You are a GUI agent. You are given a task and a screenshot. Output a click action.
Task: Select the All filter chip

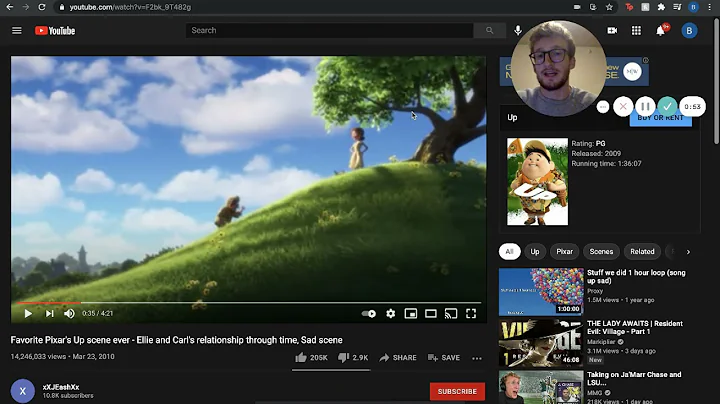pyautogui.click(x=509, y=252)
